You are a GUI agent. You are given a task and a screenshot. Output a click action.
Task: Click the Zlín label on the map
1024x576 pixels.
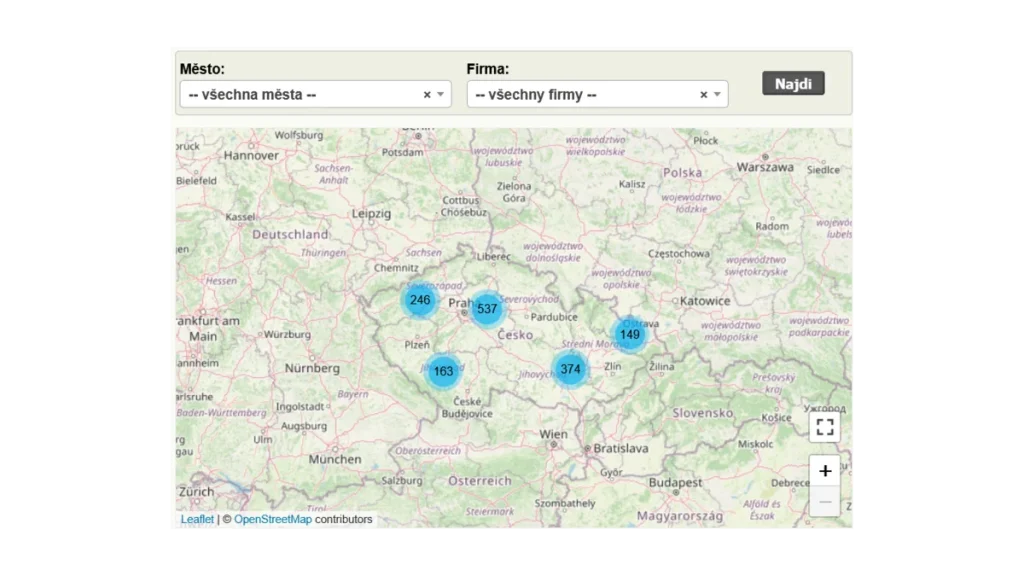tap(613, 367)
